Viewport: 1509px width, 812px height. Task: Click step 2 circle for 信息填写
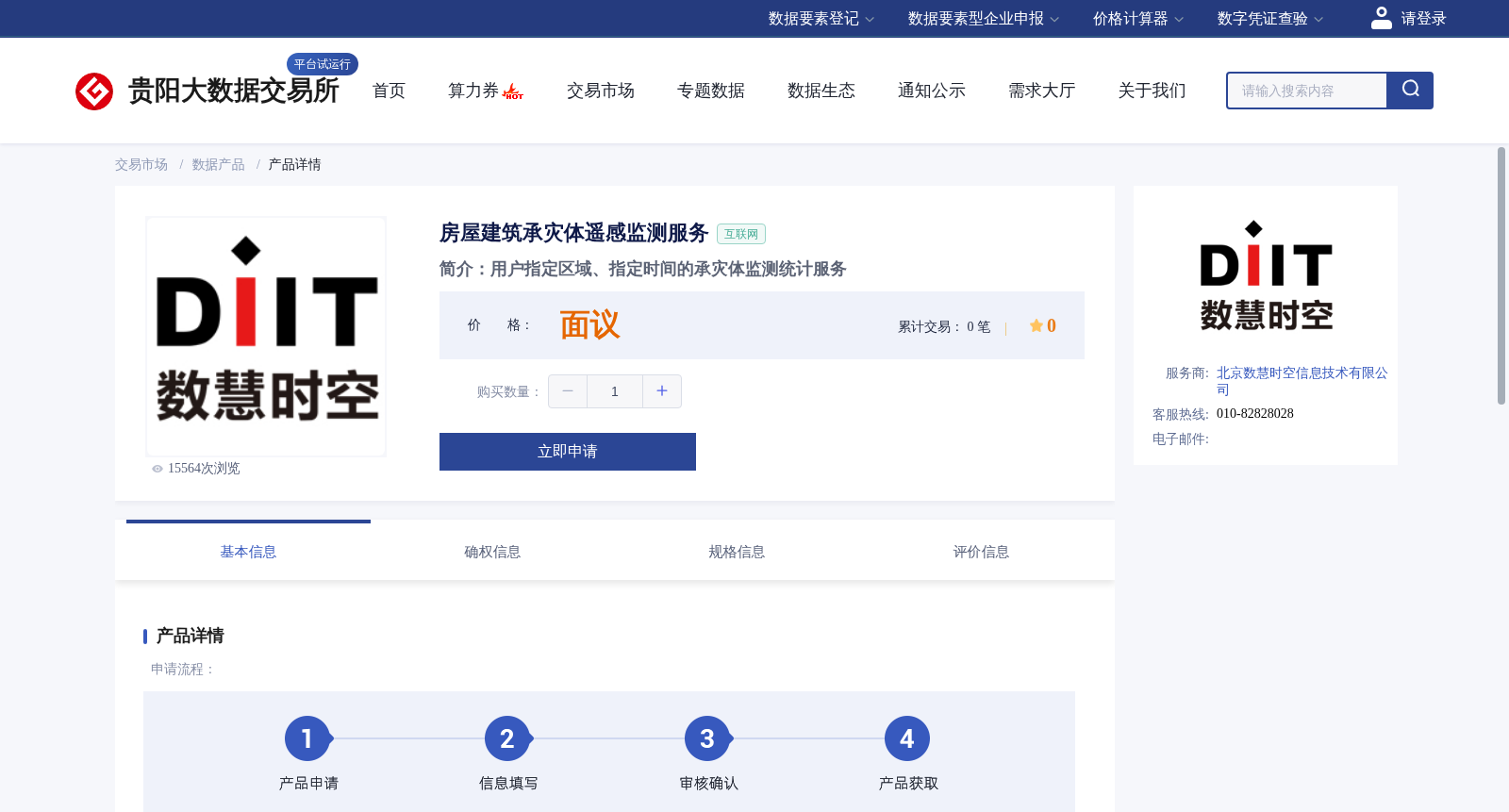(507, 738)
